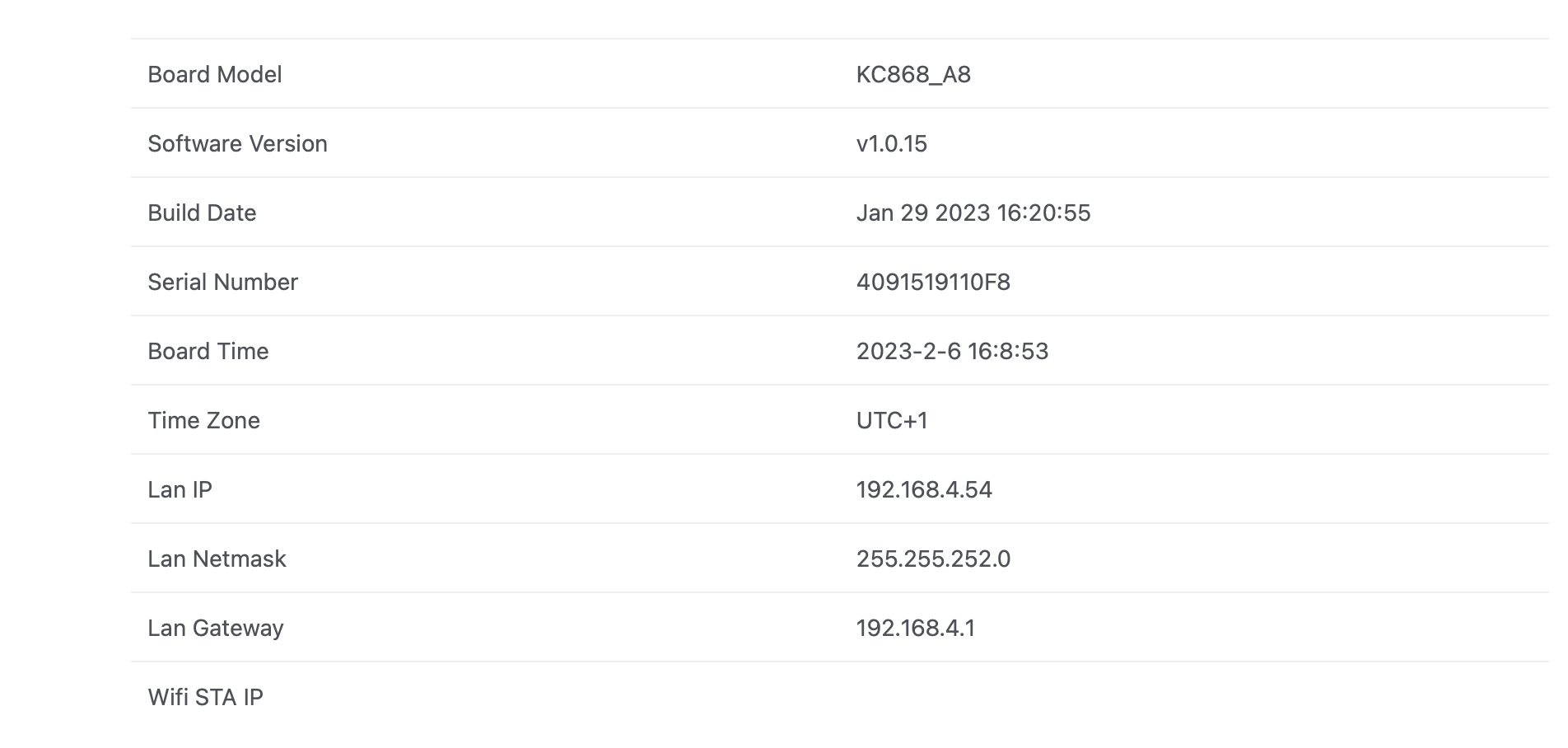Click the Software Version label
Screen dimensions: 1568x748
(x=237, y=144)
